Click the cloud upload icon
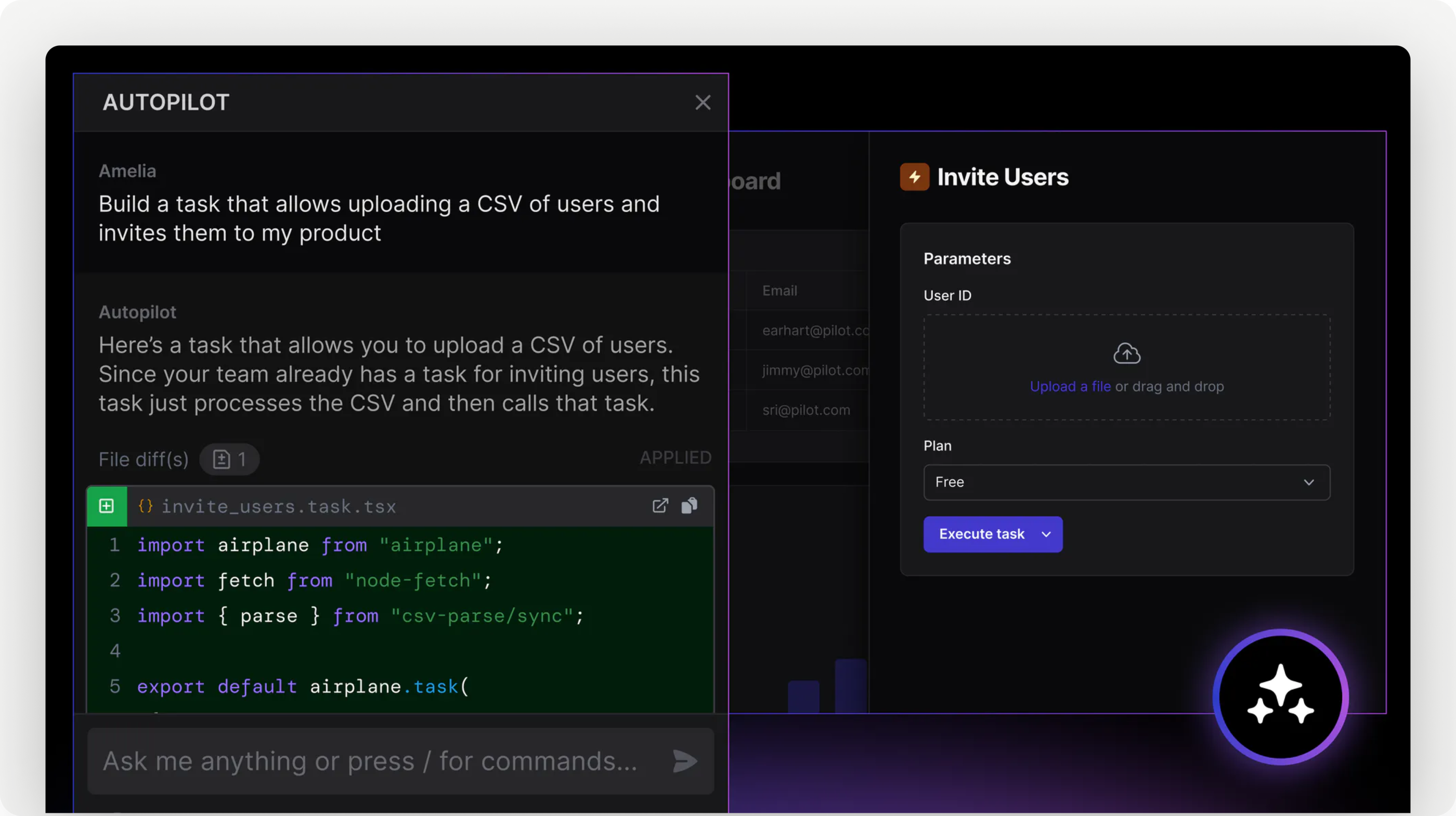The image size is (1456, 816). [x=1126, y=353]
